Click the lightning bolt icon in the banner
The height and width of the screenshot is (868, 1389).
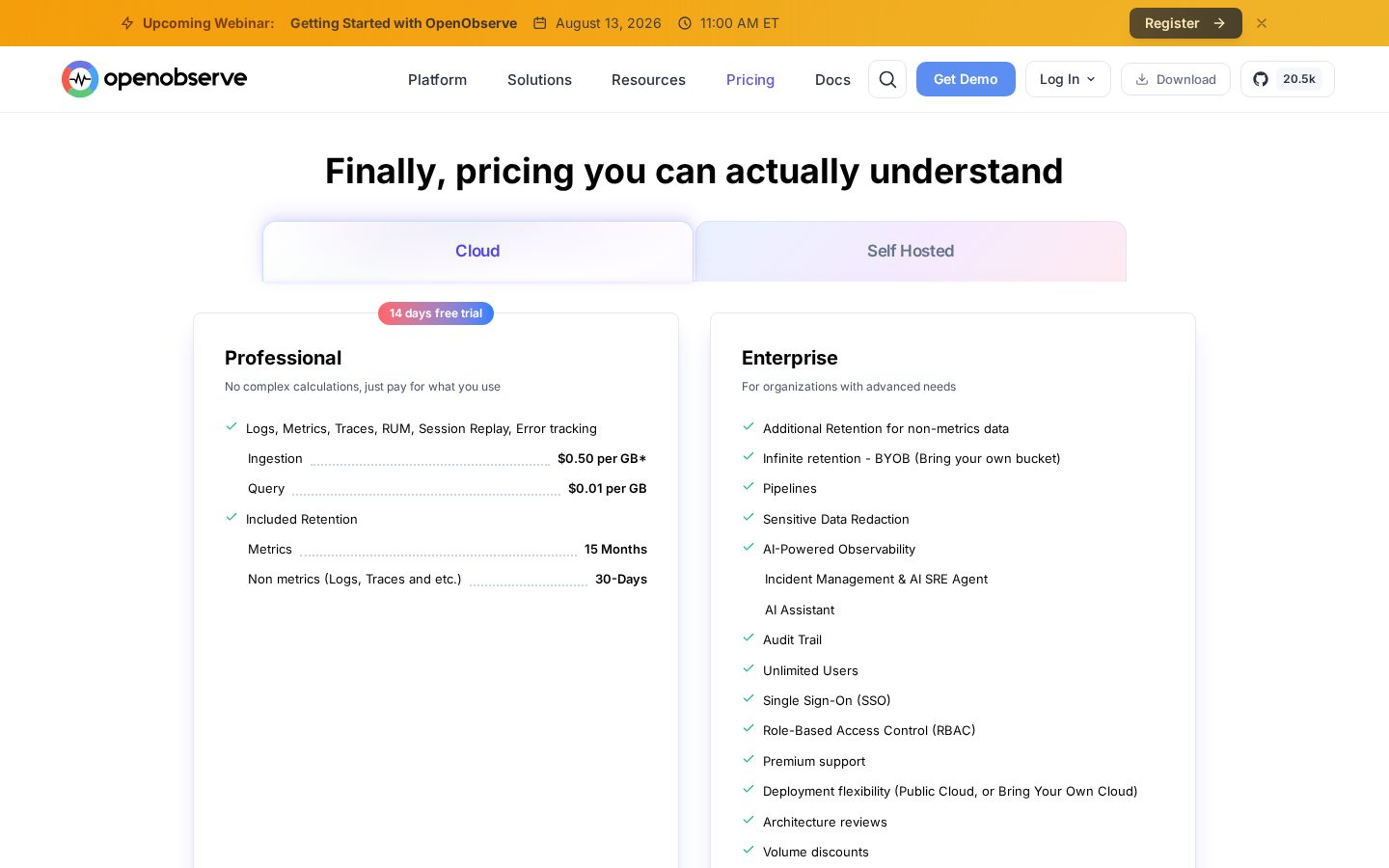(127, 23)
